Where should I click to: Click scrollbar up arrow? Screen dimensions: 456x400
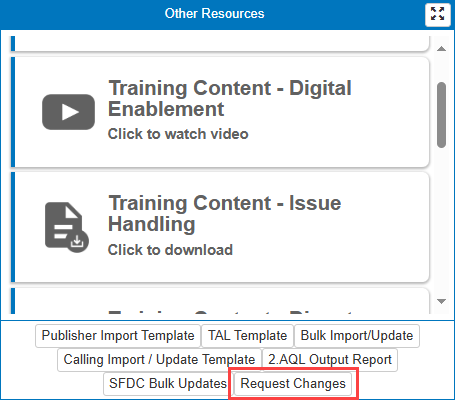coord(441,49)
